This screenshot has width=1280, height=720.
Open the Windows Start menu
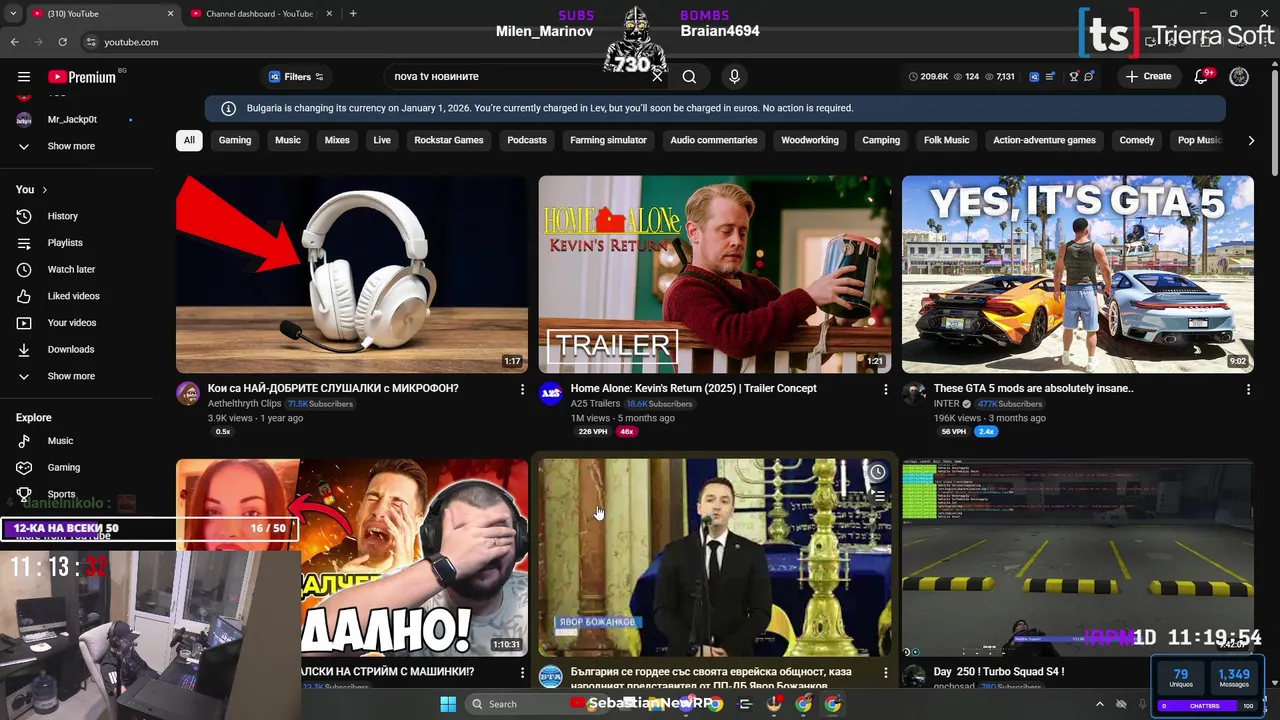point(448,704)
